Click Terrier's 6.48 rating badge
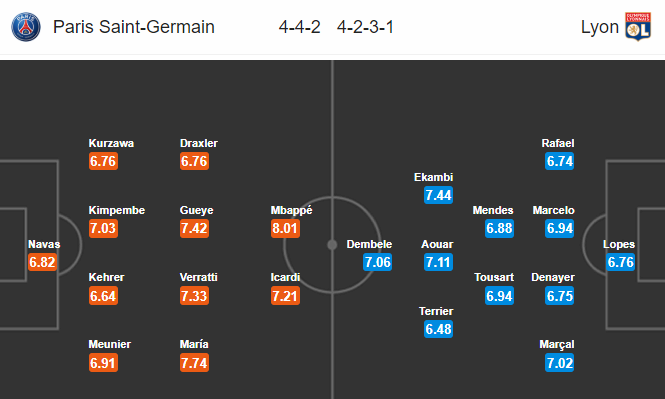The image size is (665, 399). (x=439, y=329)
